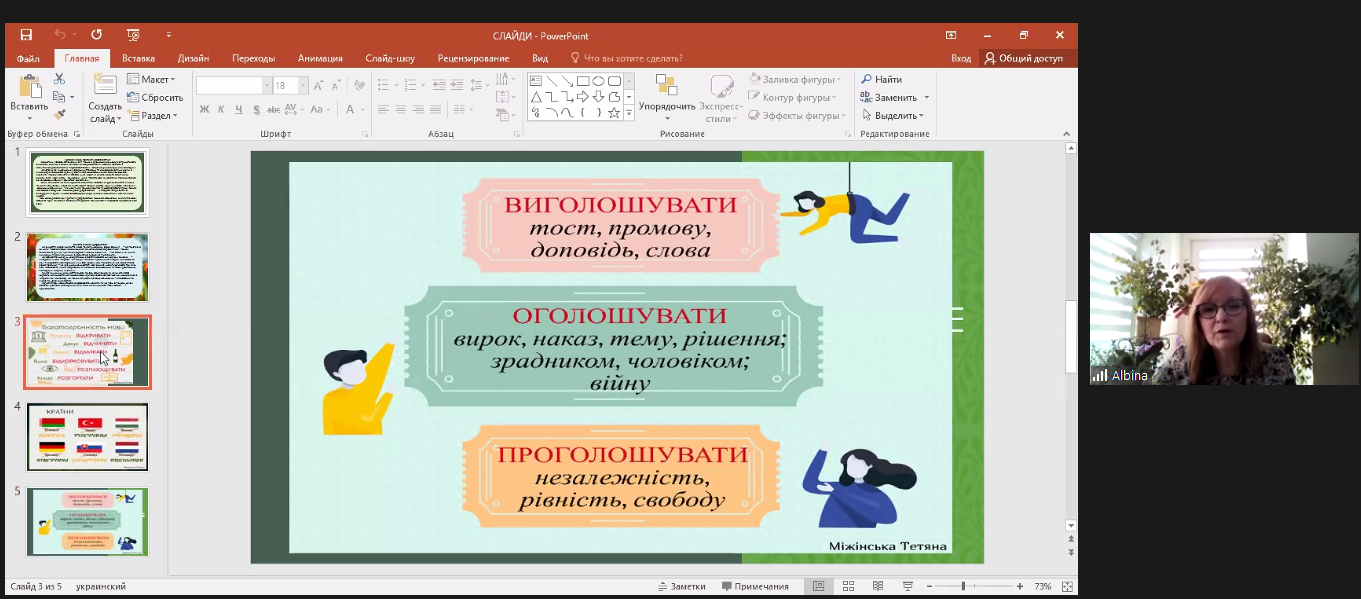Click the text shadow (S) icon
The width and height of the screenshot is (1361, 599).
[x=257, y=110]
